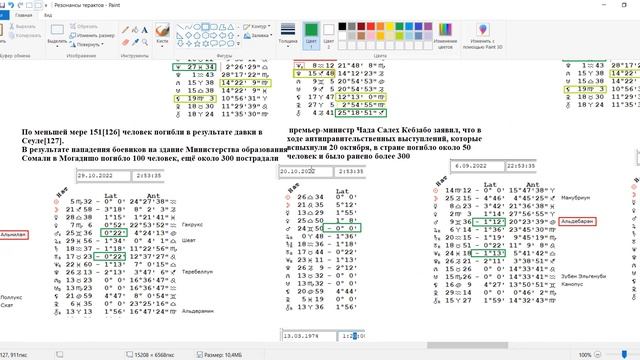Viewport: 640px width, 360px height.
Task: Choose the Down arrow shape
Action: click(180, 44)
